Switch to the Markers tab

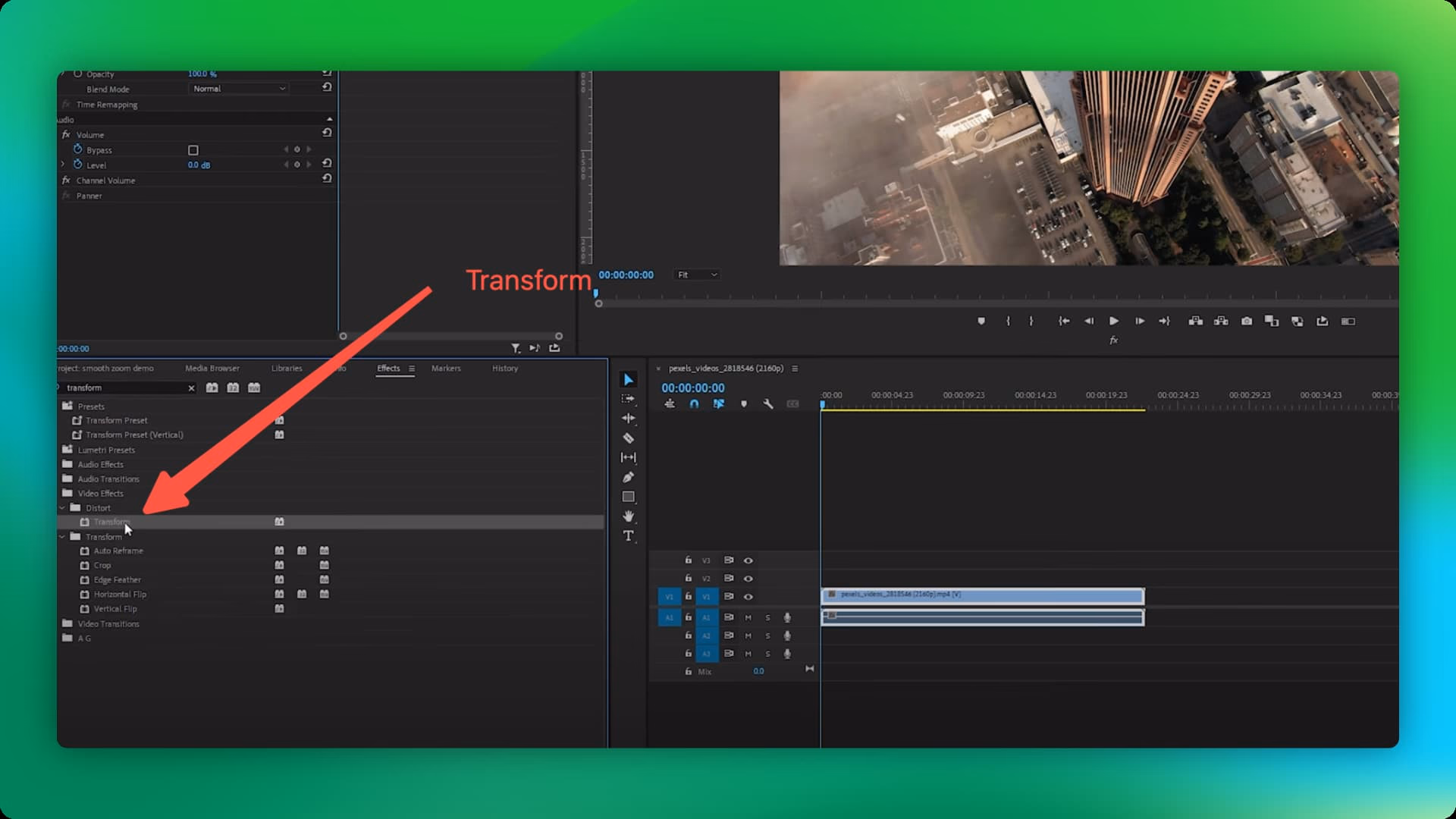(446, 368)
